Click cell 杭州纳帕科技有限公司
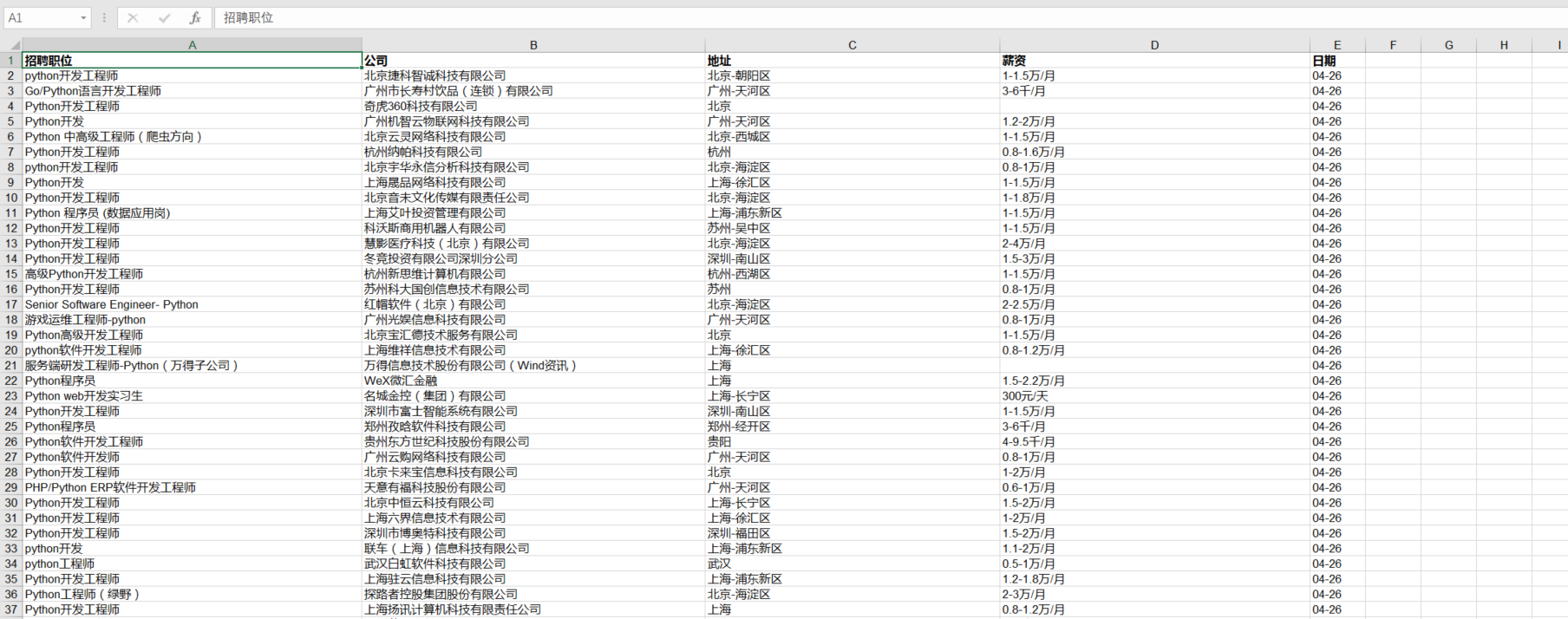The image size is (1568, 619). pos(533,152)
